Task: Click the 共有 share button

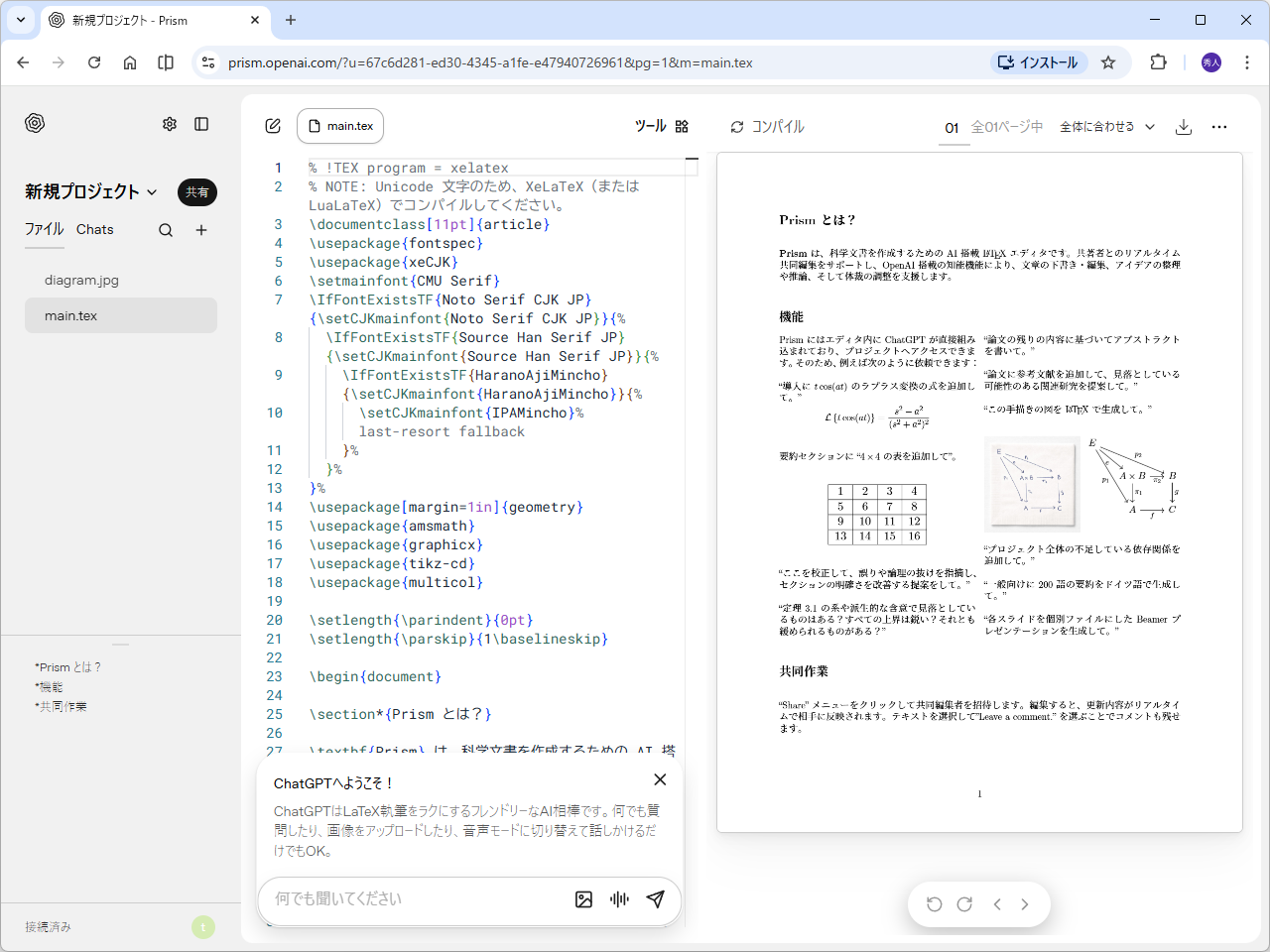Action: pos(196,192)
